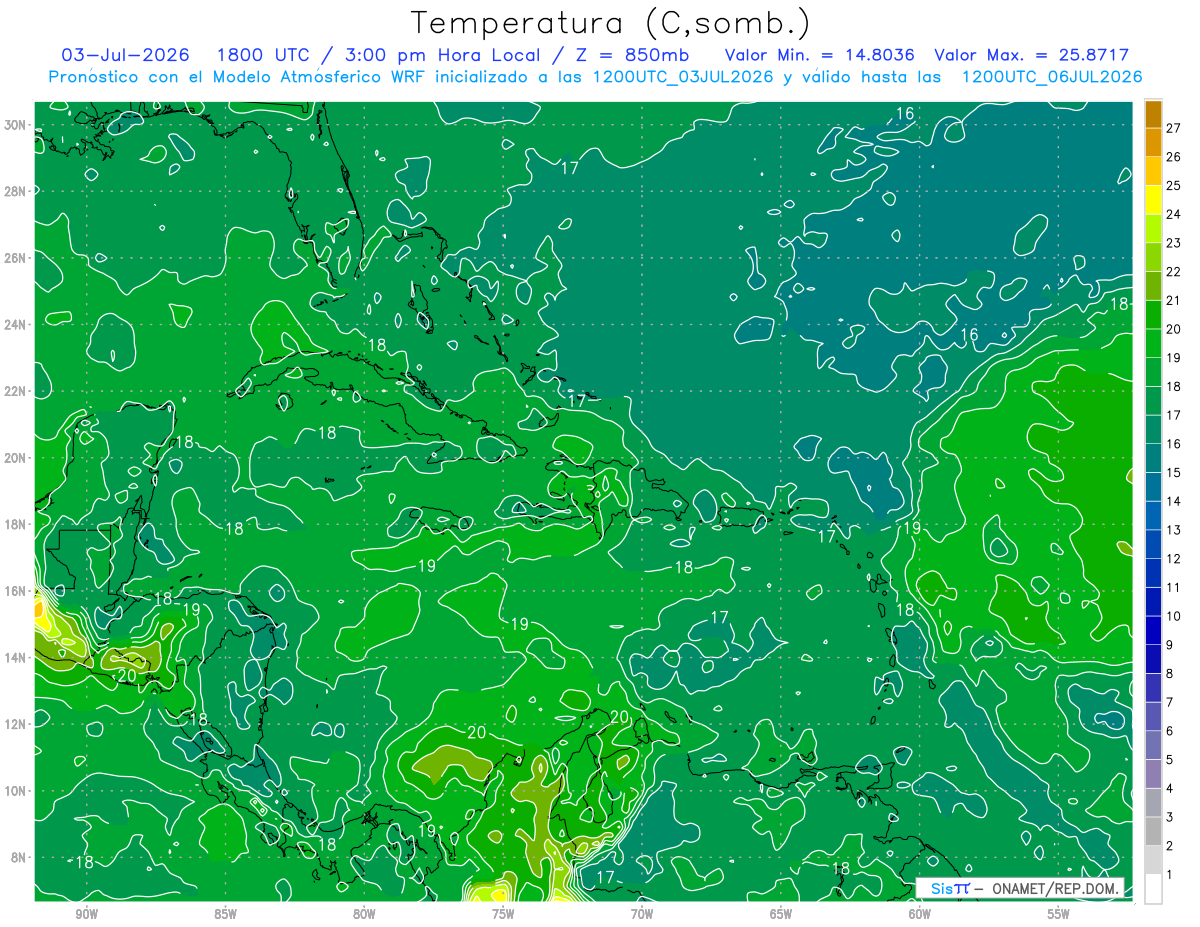The width and height of the screenshot is (1200, 927).
Task: Click the color bar value label 27
Action: 1174,128
